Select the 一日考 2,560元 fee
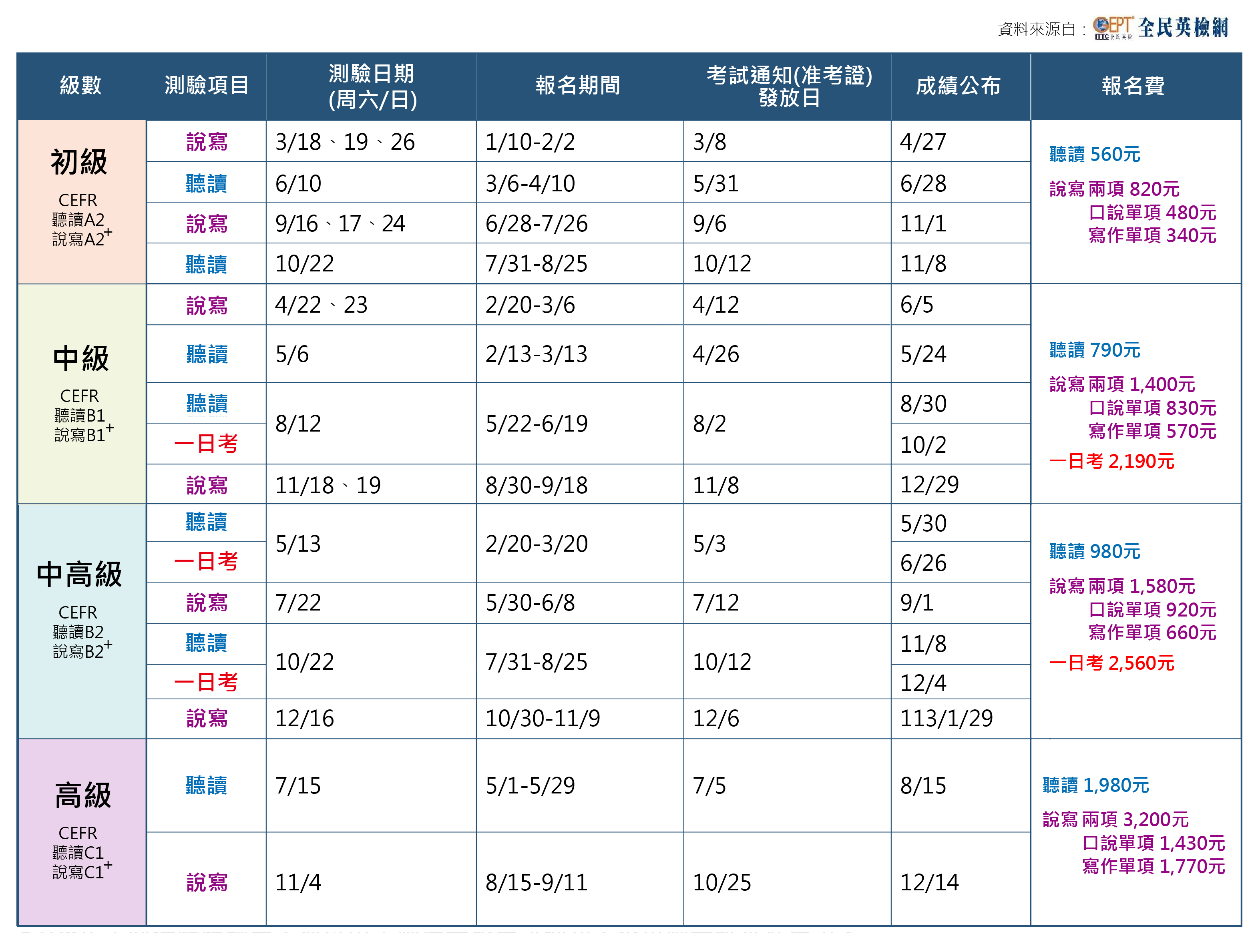 click(x=1111, y=663)
